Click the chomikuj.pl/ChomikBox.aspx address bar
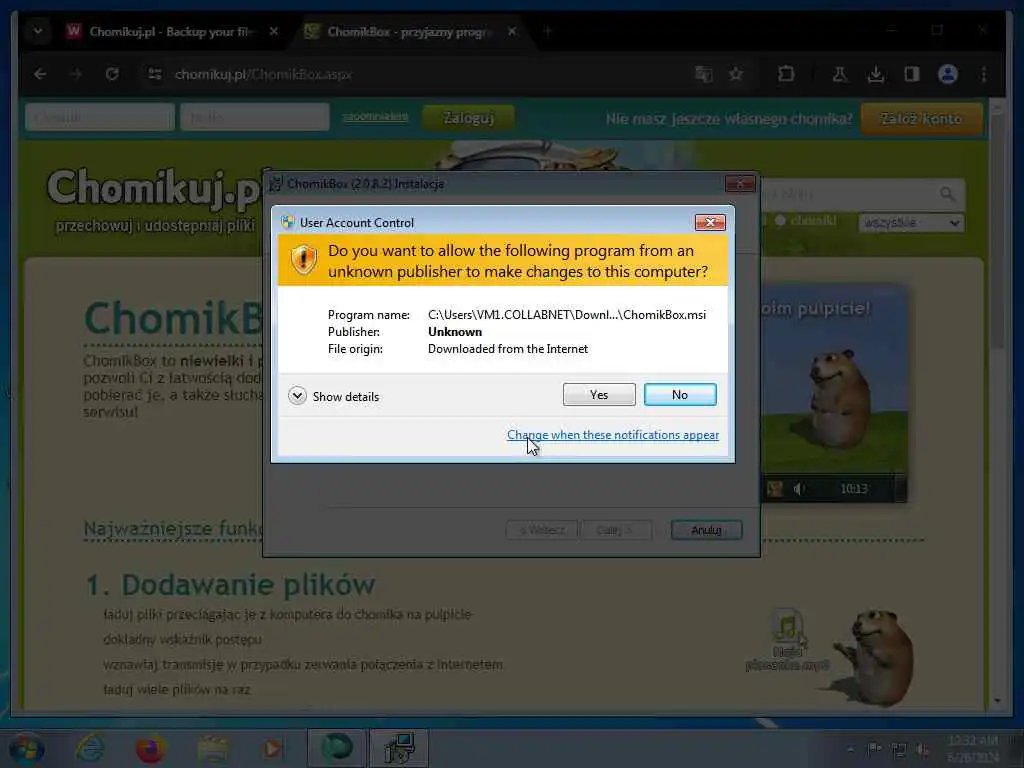1024x768 pixels. (x=263, y=74)
